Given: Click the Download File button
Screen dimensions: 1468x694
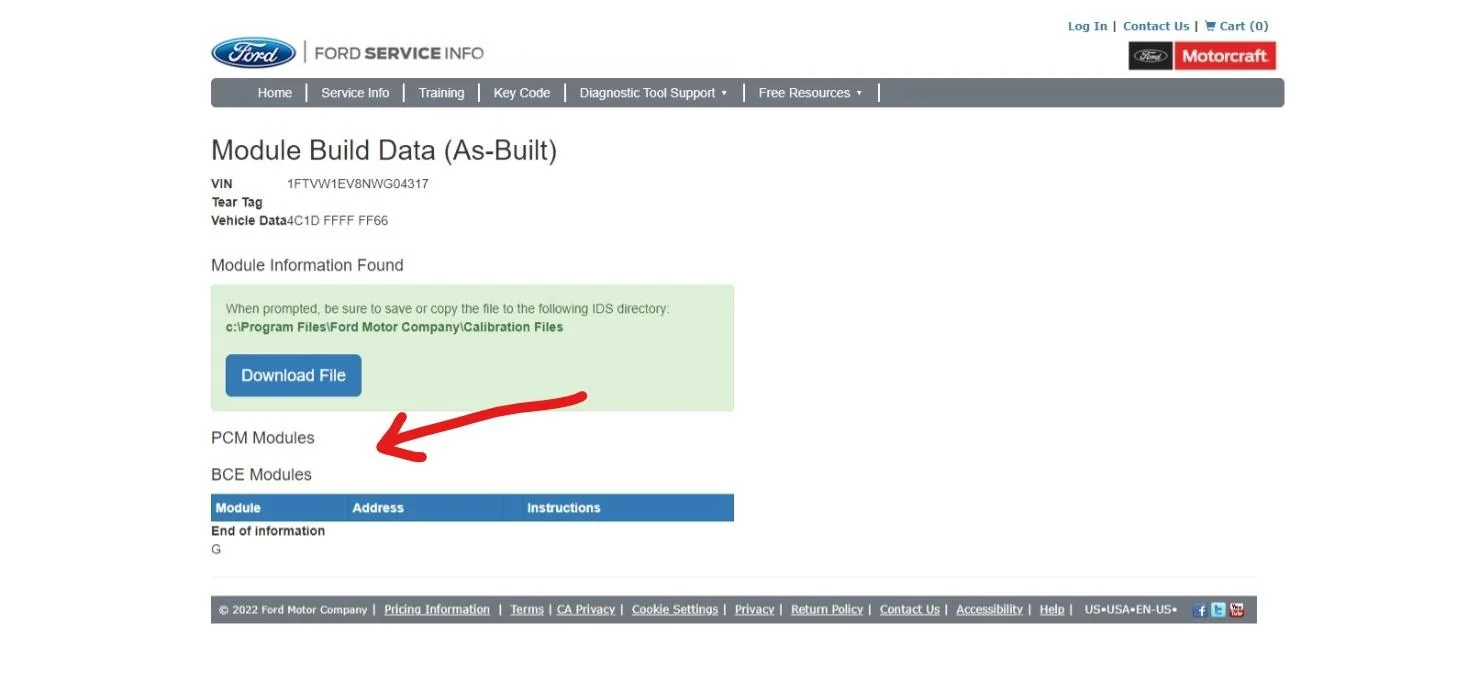Looking at the screenshot, I should (293, 375).
